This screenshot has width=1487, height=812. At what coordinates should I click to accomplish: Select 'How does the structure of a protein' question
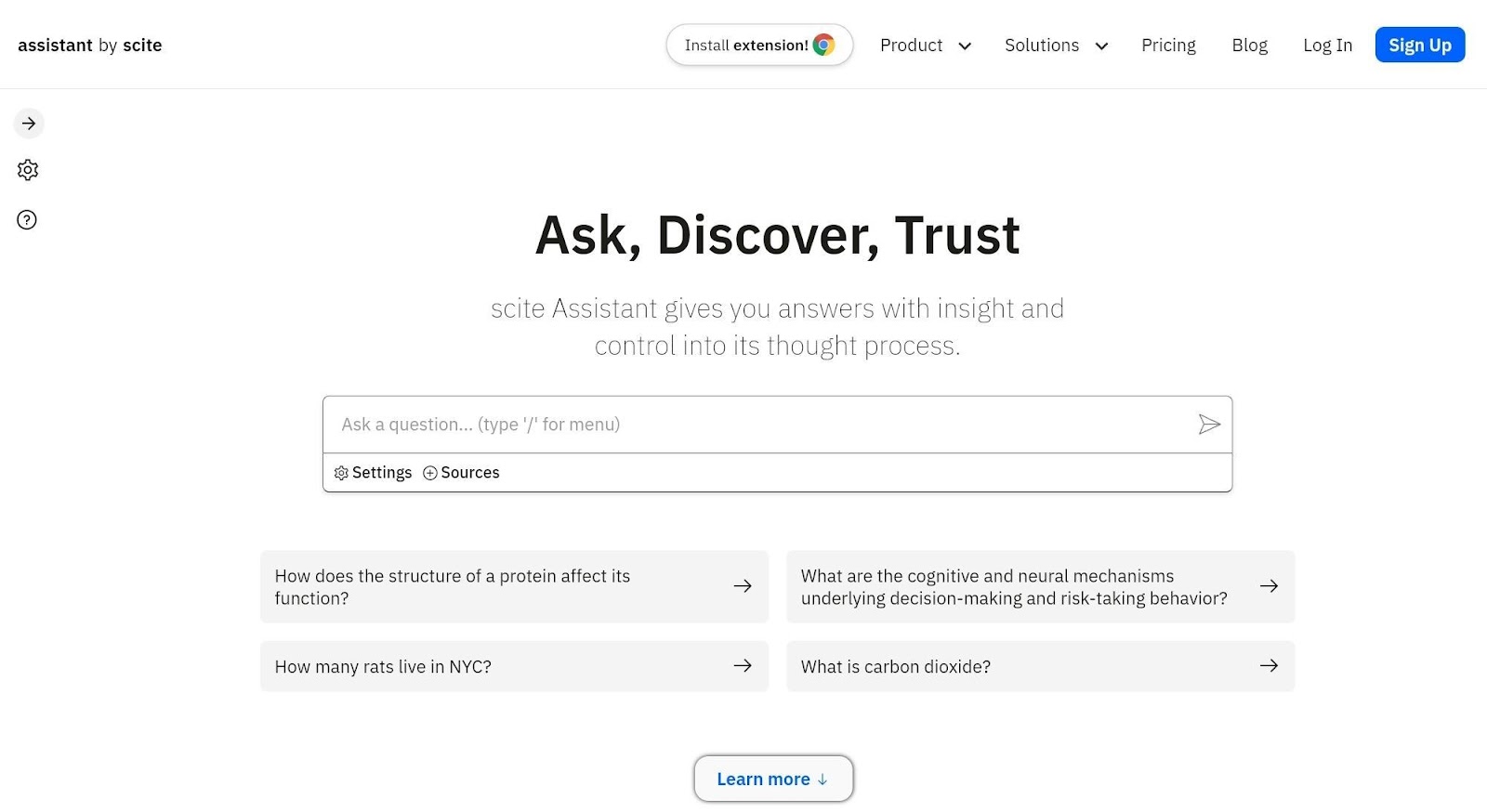tap(514, 586)
